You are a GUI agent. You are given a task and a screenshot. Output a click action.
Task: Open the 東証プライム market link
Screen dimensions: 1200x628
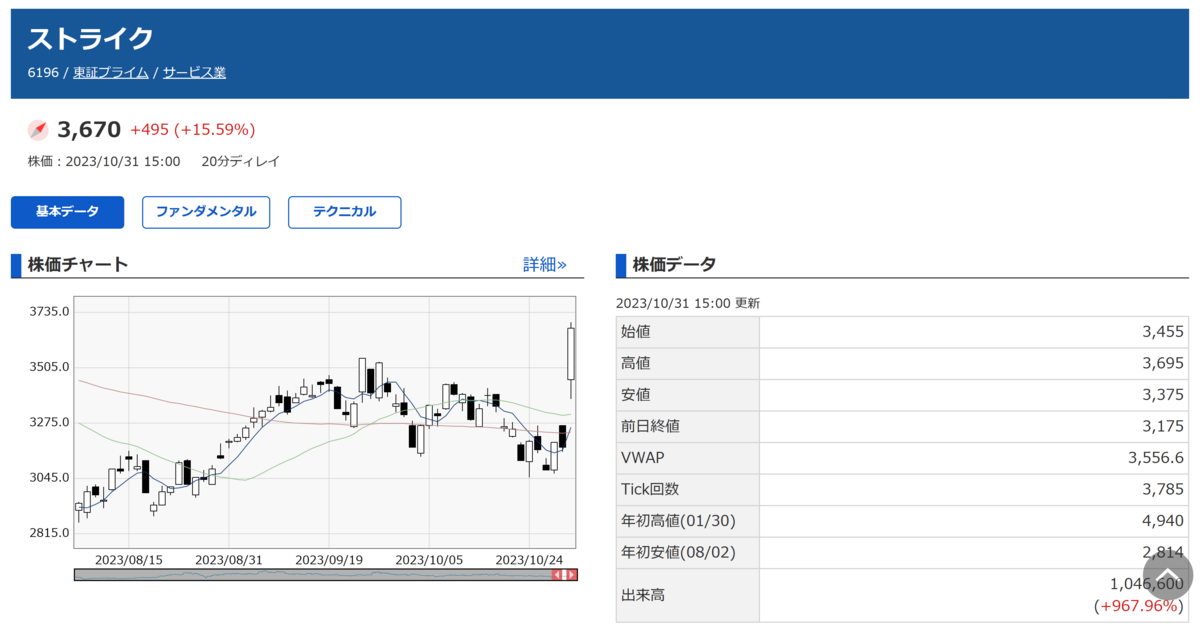[x=110, y=72]
